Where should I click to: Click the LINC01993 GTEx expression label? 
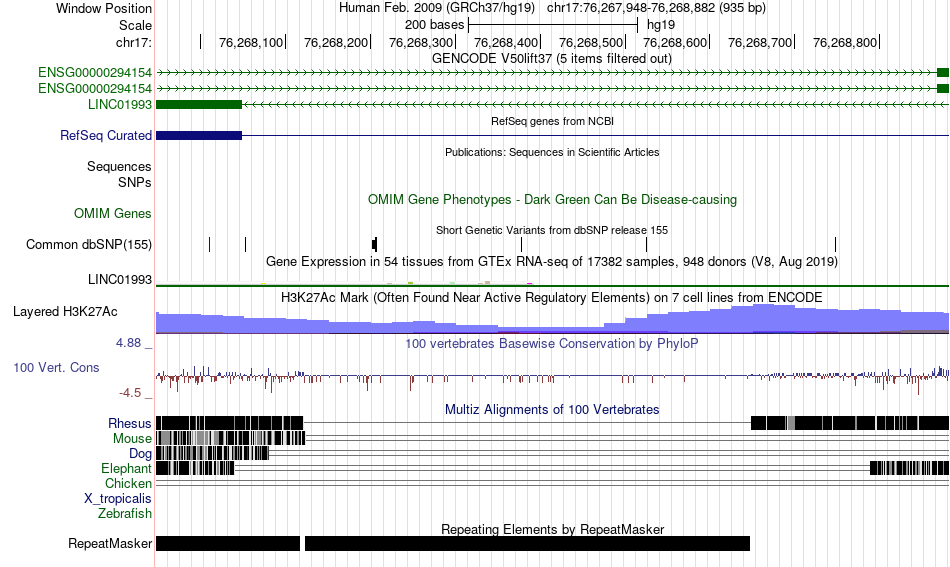(x=119, y=279)
